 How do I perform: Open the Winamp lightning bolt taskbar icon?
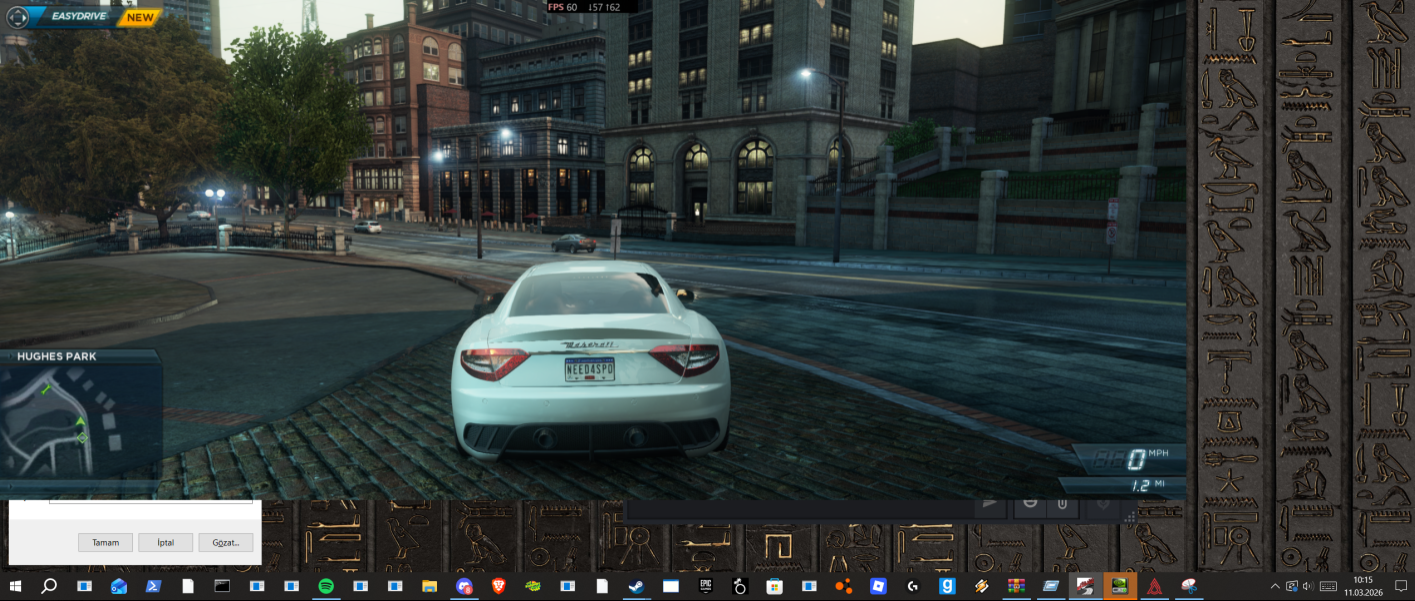coord(981,586)
